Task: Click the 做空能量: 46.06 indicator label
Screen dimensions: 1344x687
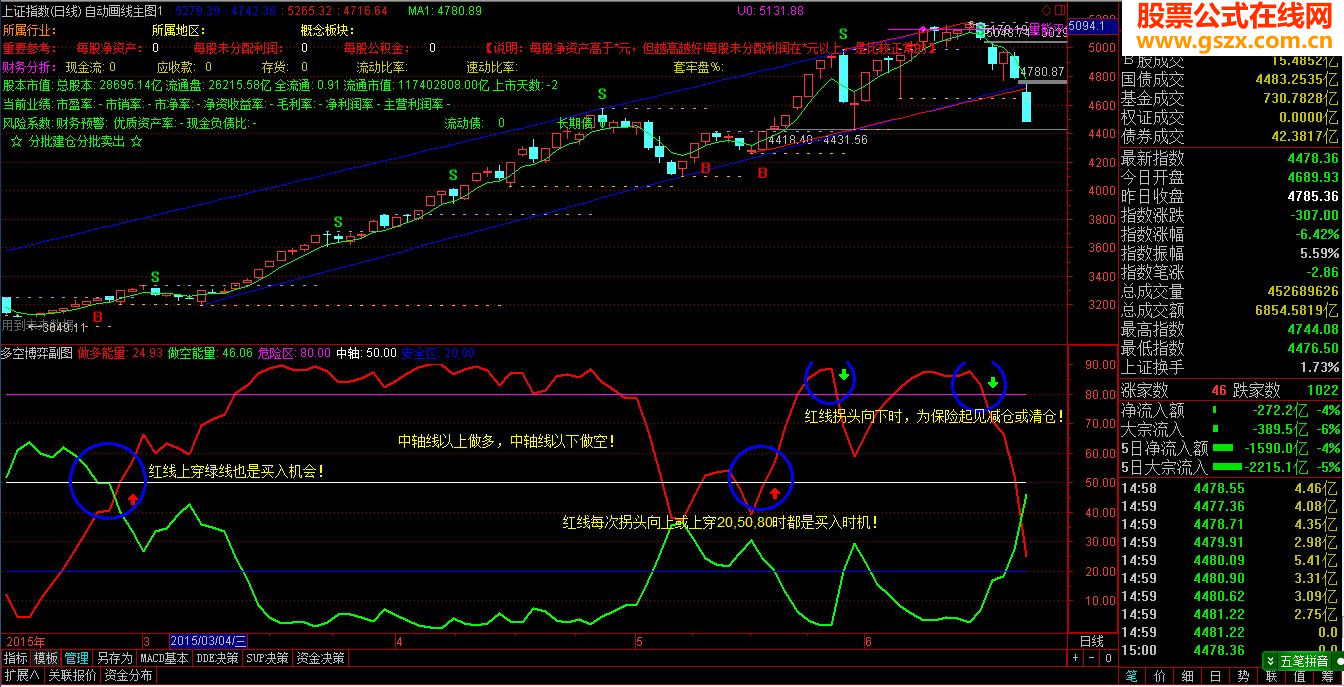Action: tap(210, 353)
